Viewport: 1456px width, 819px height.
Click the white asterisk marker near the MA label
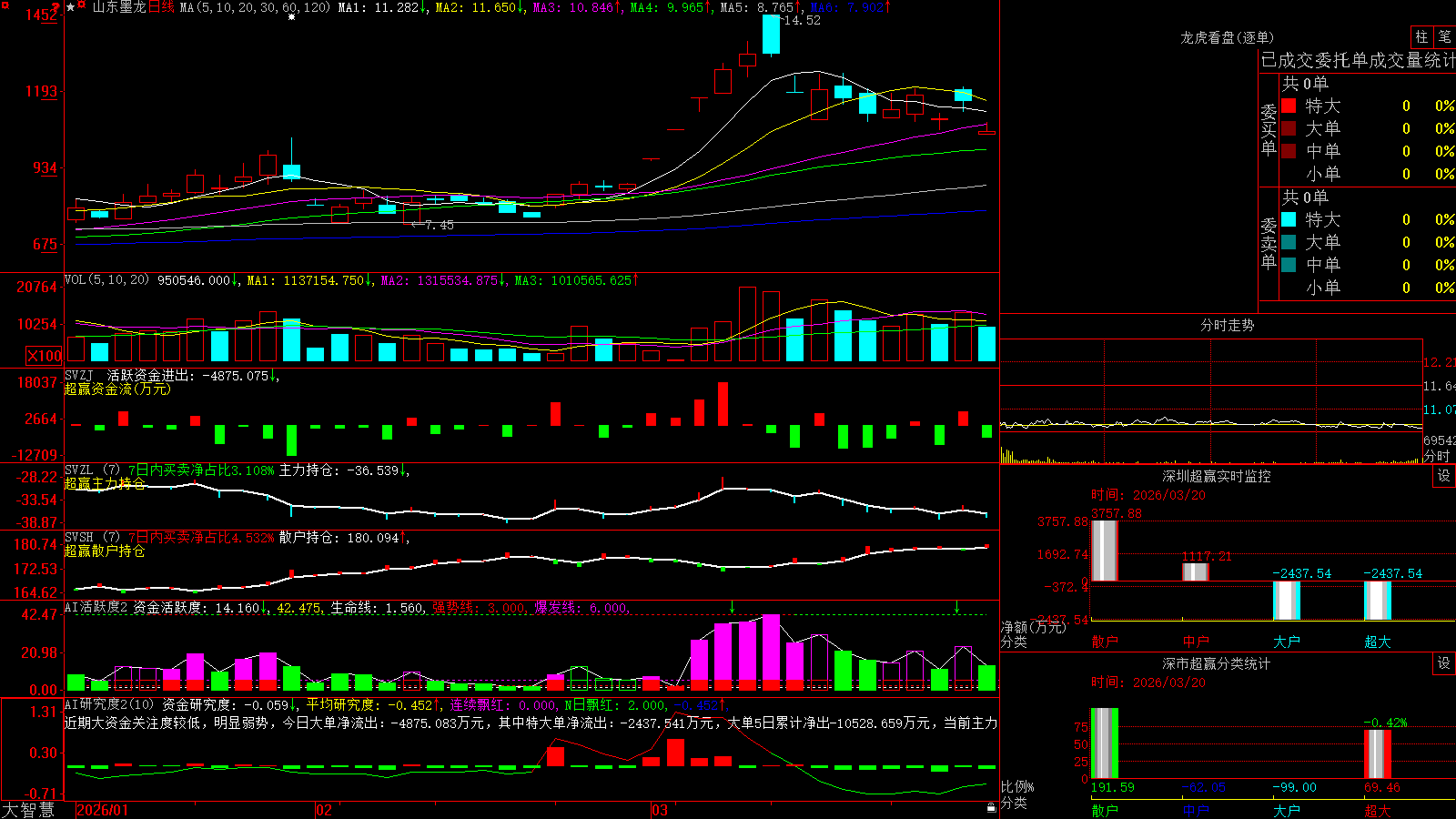pos(291,17)
